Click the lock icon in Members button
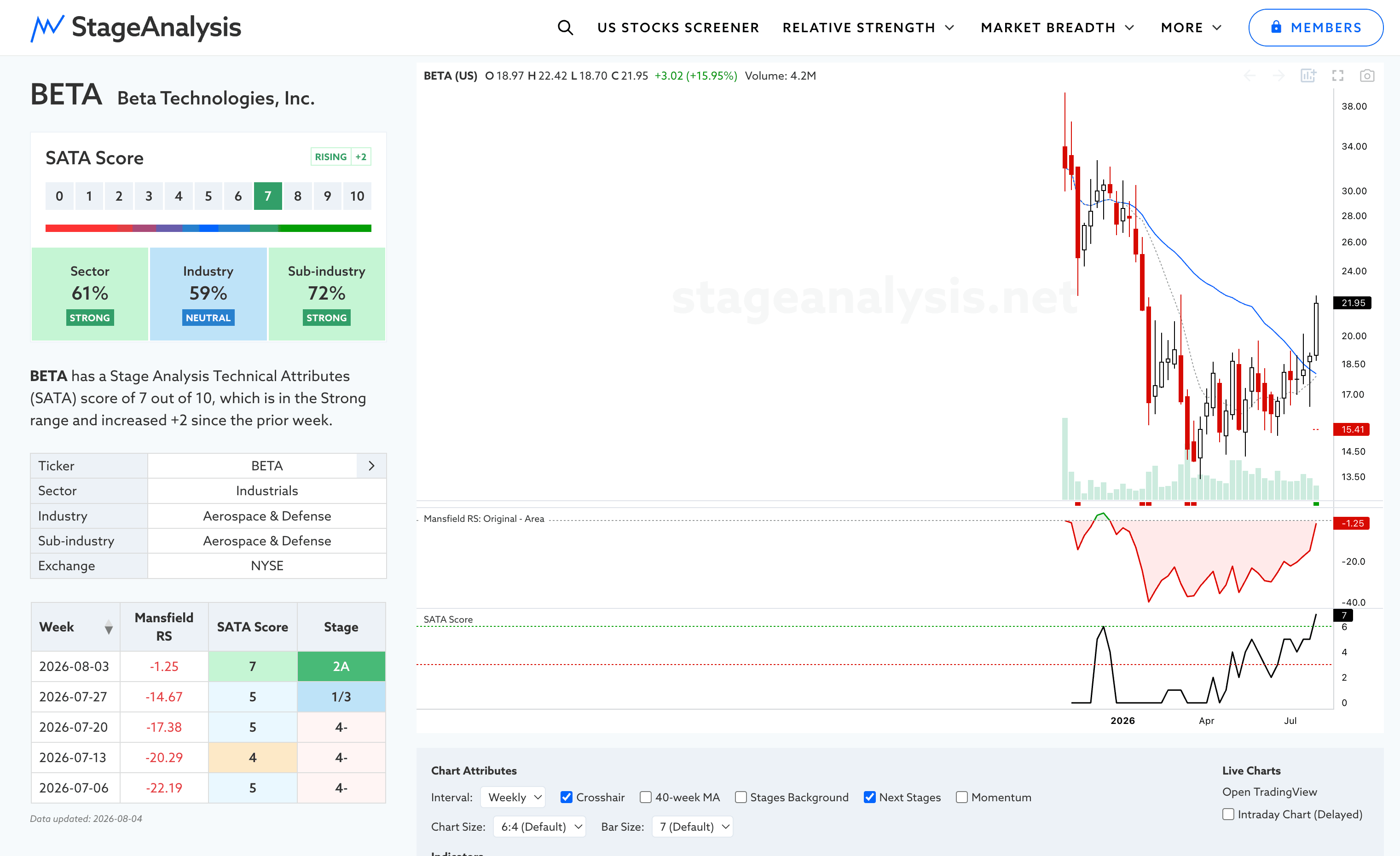Viewport: 1400px width, 856px height. pyautogui.click(x=1276, y=27)
